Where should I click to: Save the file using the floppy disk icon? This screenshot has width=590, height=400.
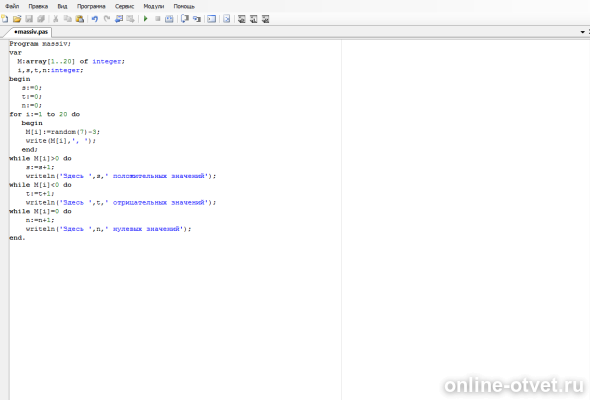pos(29,19)
